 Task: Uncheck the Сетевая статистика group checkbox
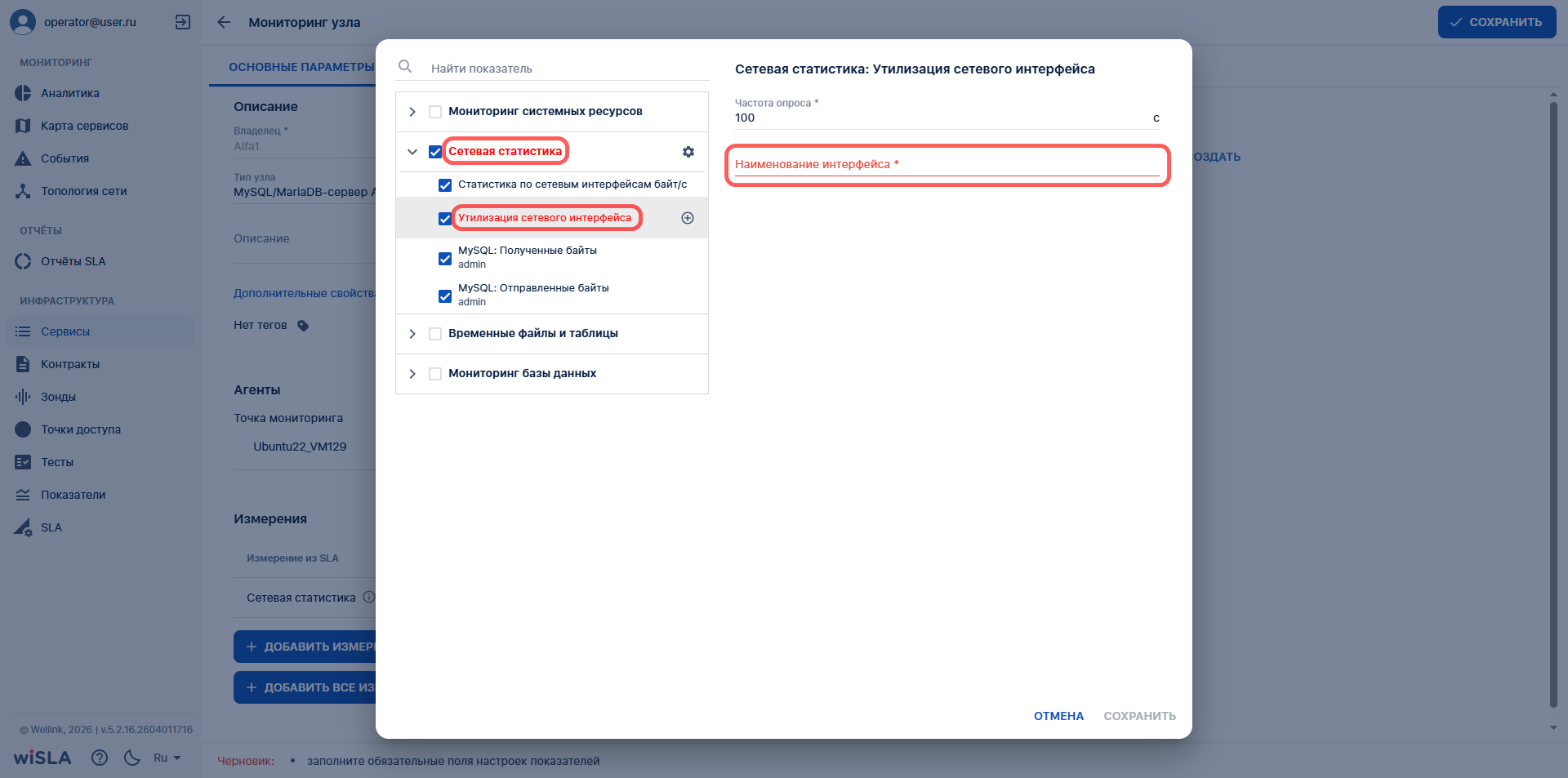point(435,152)
